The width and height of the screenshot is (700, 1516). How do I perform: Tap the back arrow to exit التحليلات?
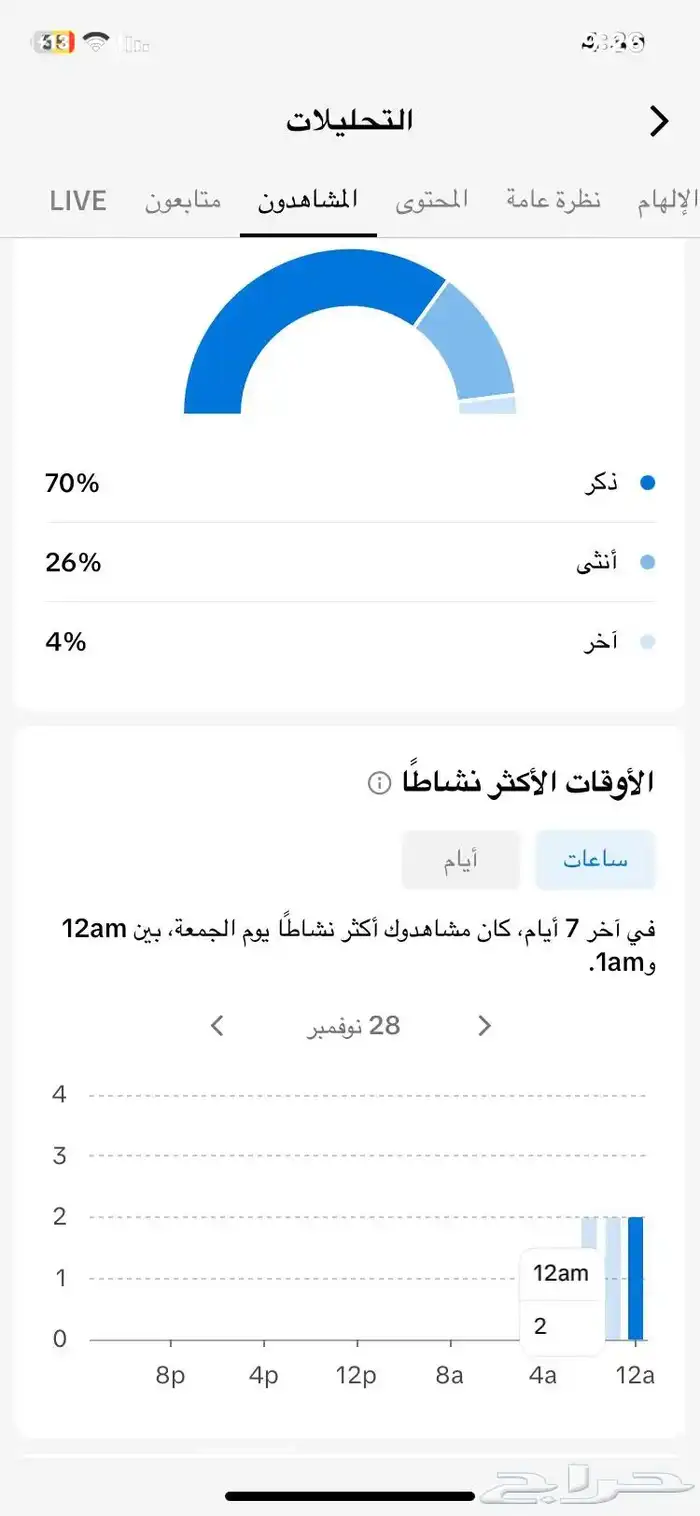[659, 120]
